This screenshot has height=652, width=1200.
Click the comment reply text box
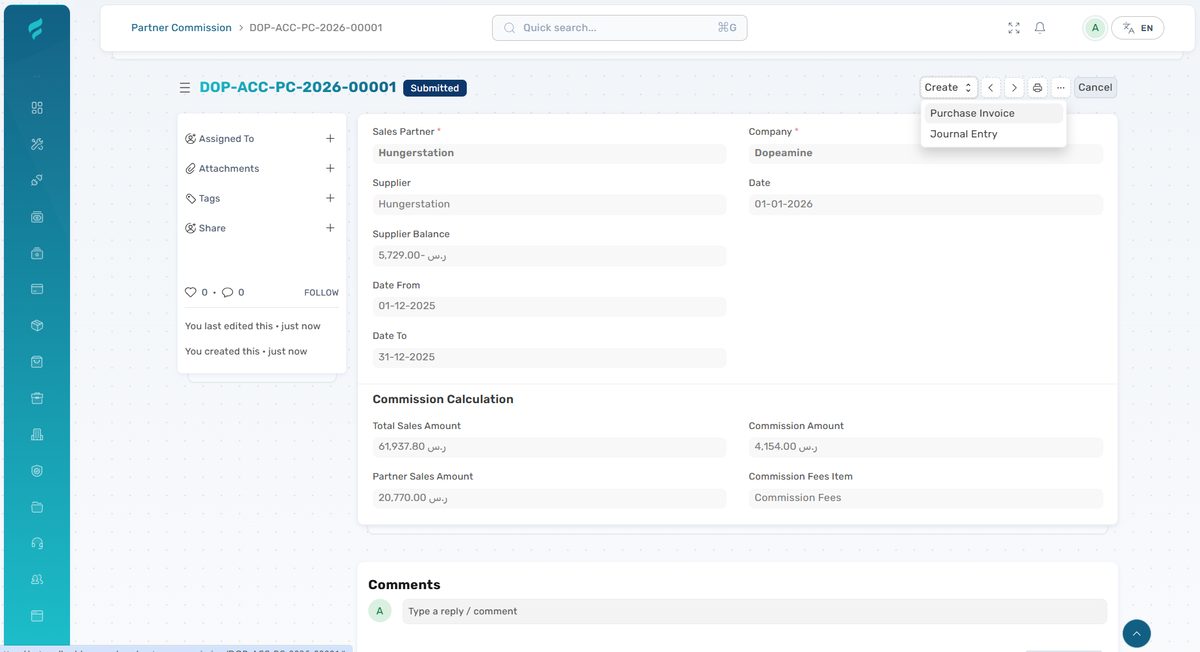[754, 611]
